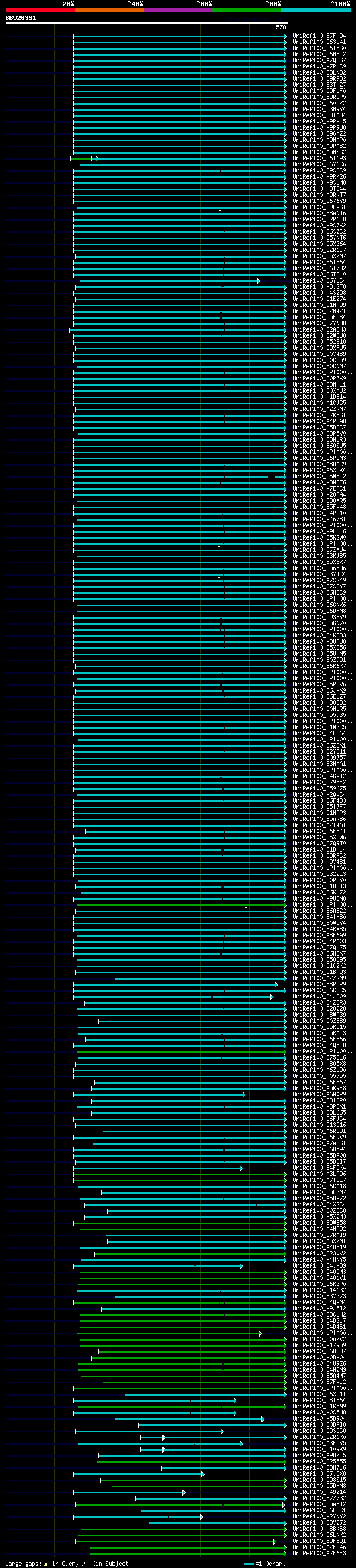Select last hit label UniRef100_A2F6E3
Image resolution: width=356 pixels, height=1568 pixels.
319,1554
